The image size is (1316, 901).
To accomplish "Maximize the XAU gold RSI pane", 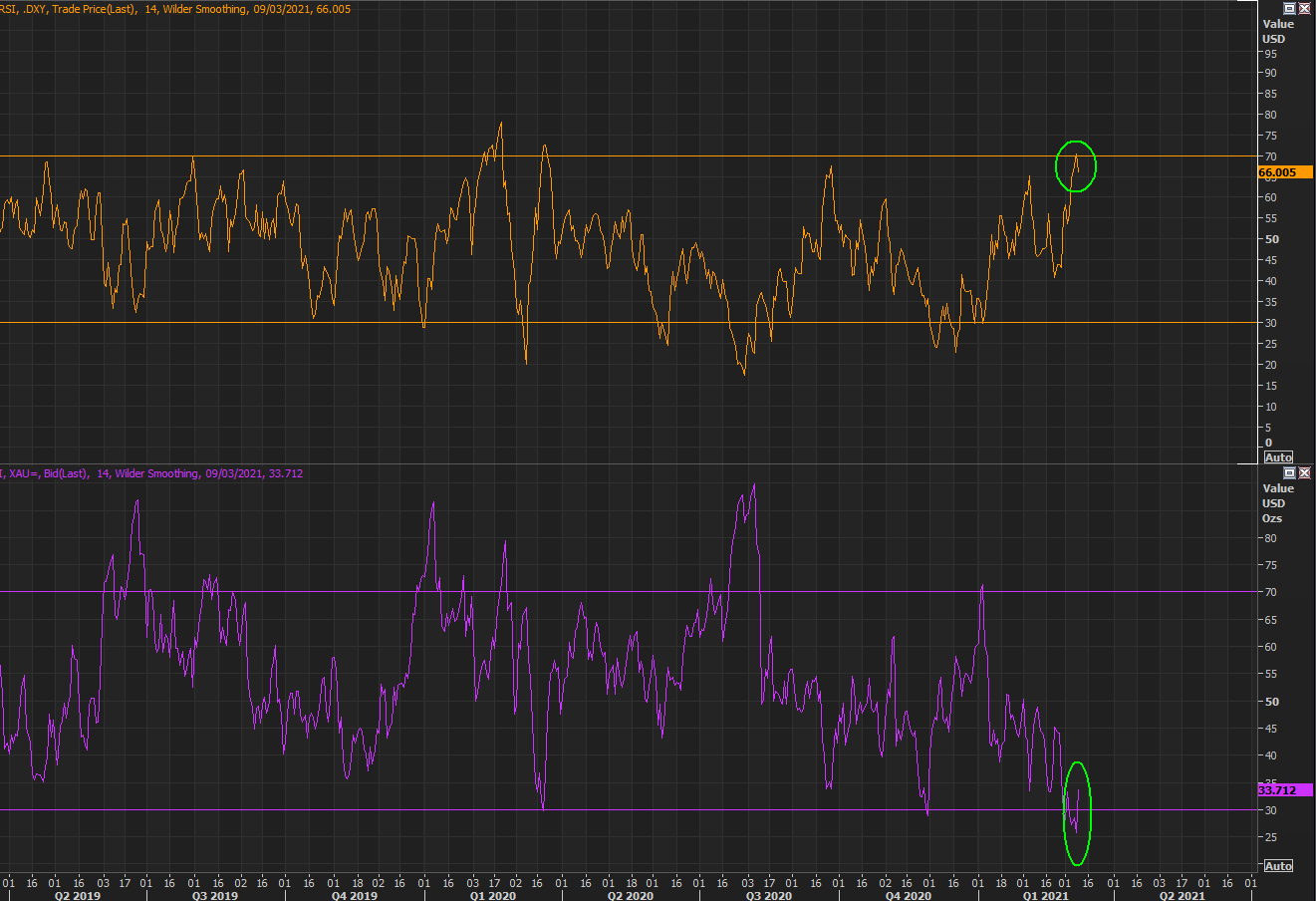I will tap(1290, 472).
